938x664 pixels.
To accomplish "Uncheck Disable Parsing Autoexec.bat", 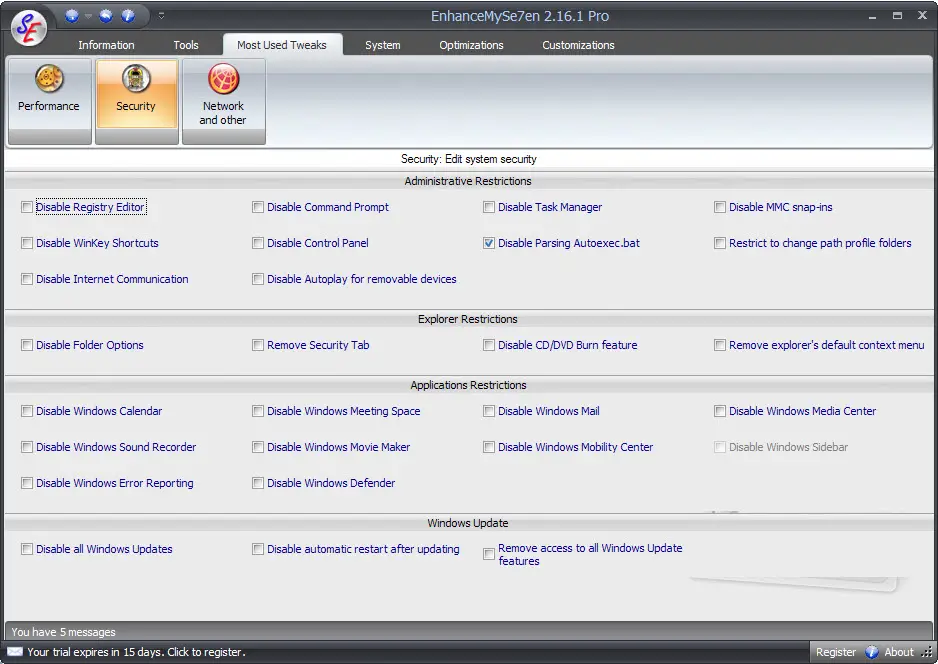I will (489, 243).
